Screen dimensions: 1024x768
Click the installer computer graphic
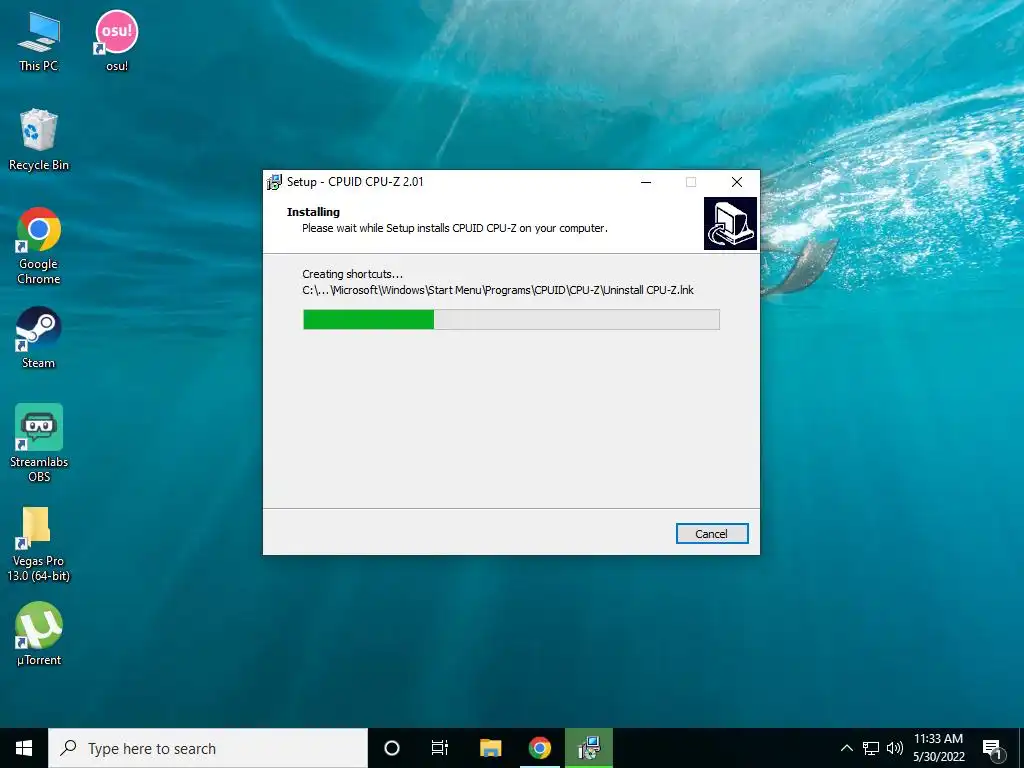pyautogui.click(x=730, y=223)
